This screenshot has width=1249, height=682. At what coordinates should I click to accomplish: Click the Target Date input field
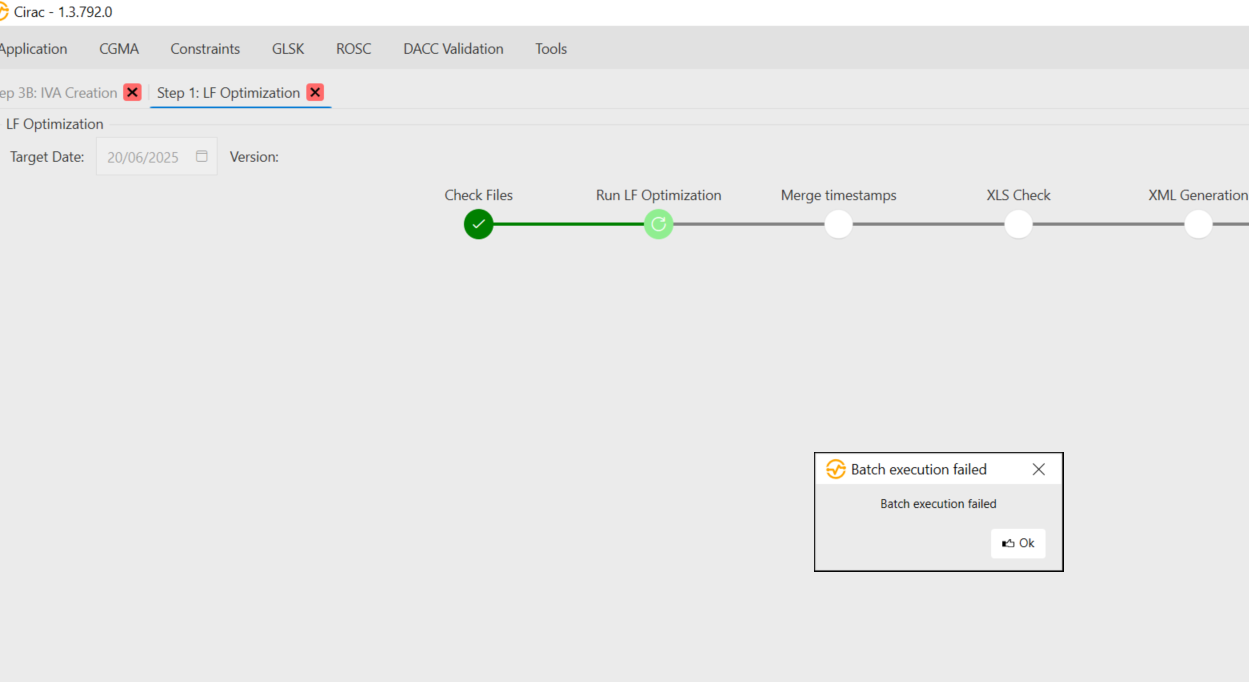145,157
